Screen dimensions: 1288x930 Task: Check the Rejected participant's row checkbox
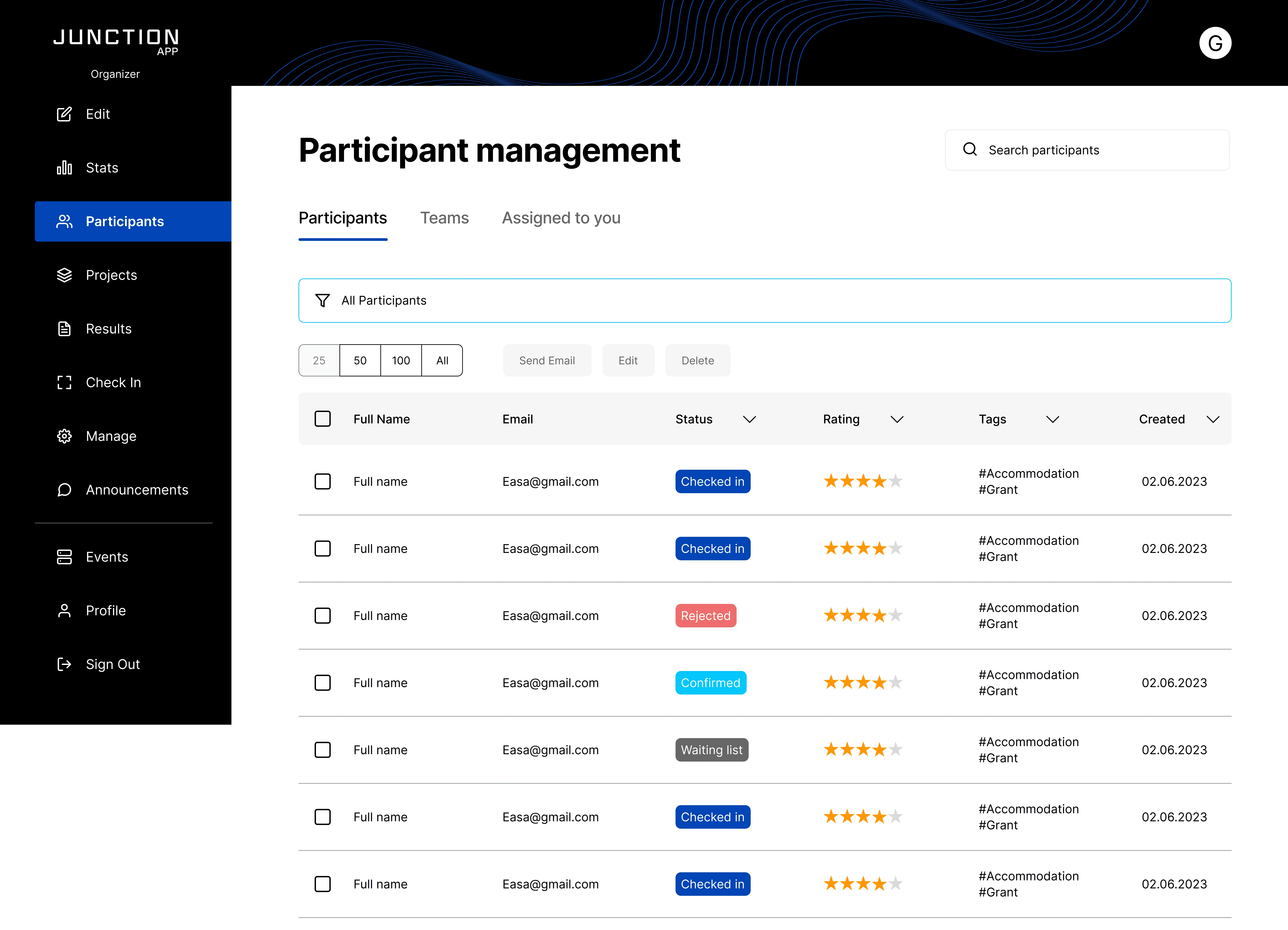[323, 616]
